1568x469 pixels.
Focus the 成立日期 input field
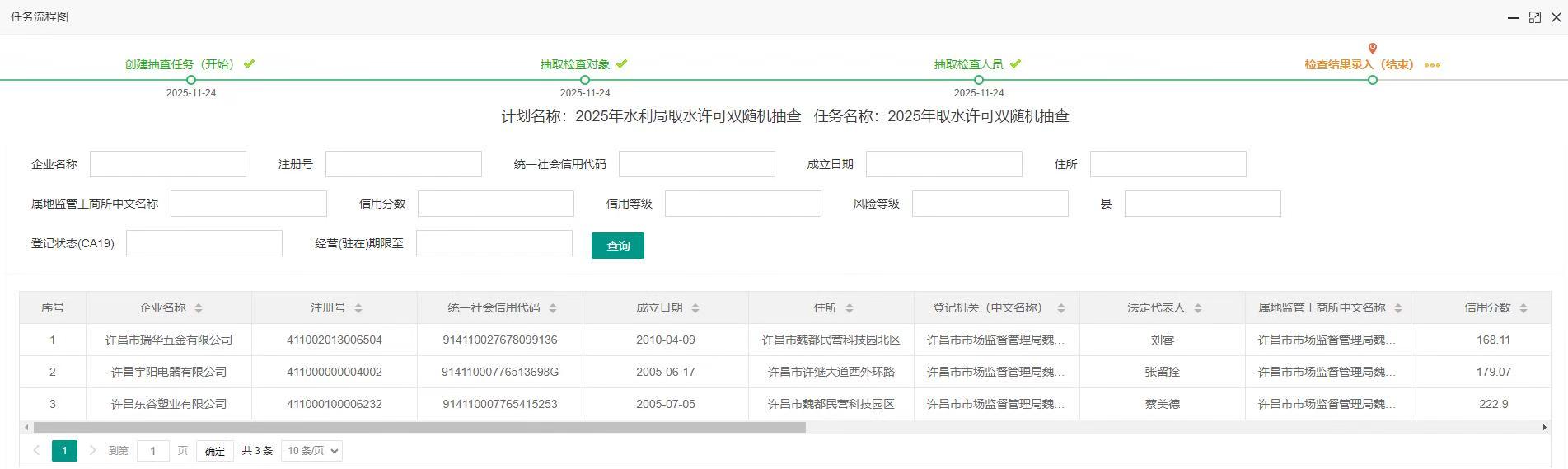(943, 164)
